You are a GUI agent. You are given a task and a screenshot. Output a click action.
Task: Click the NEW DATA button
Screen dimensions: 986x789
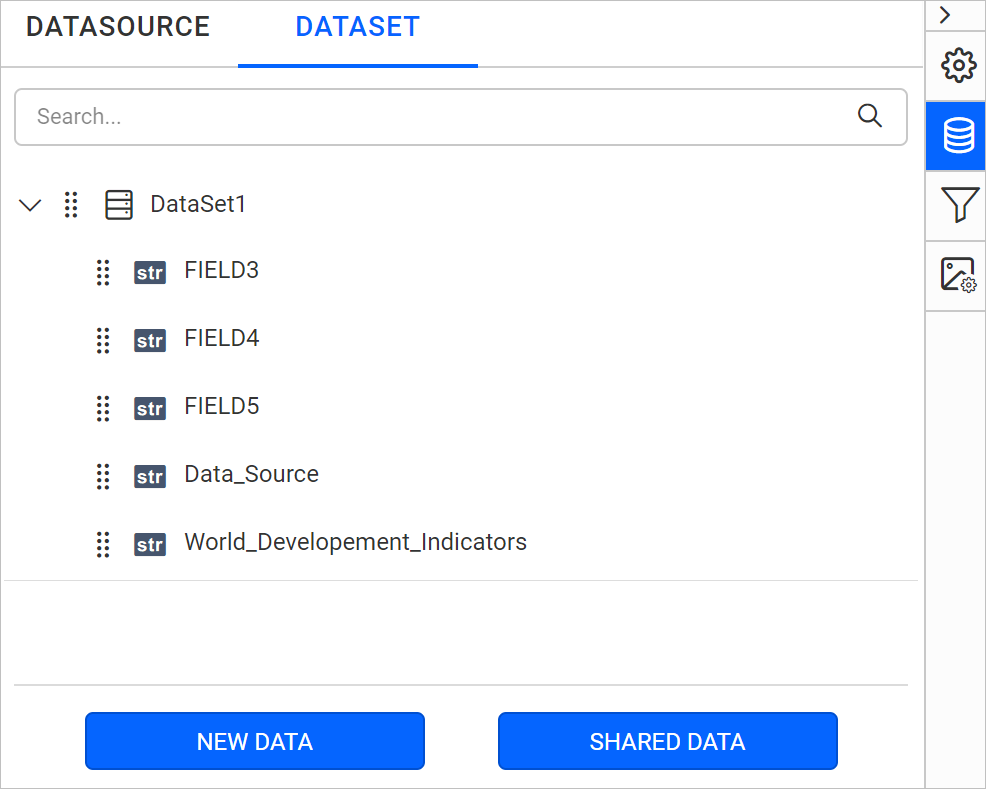(255, 741)
